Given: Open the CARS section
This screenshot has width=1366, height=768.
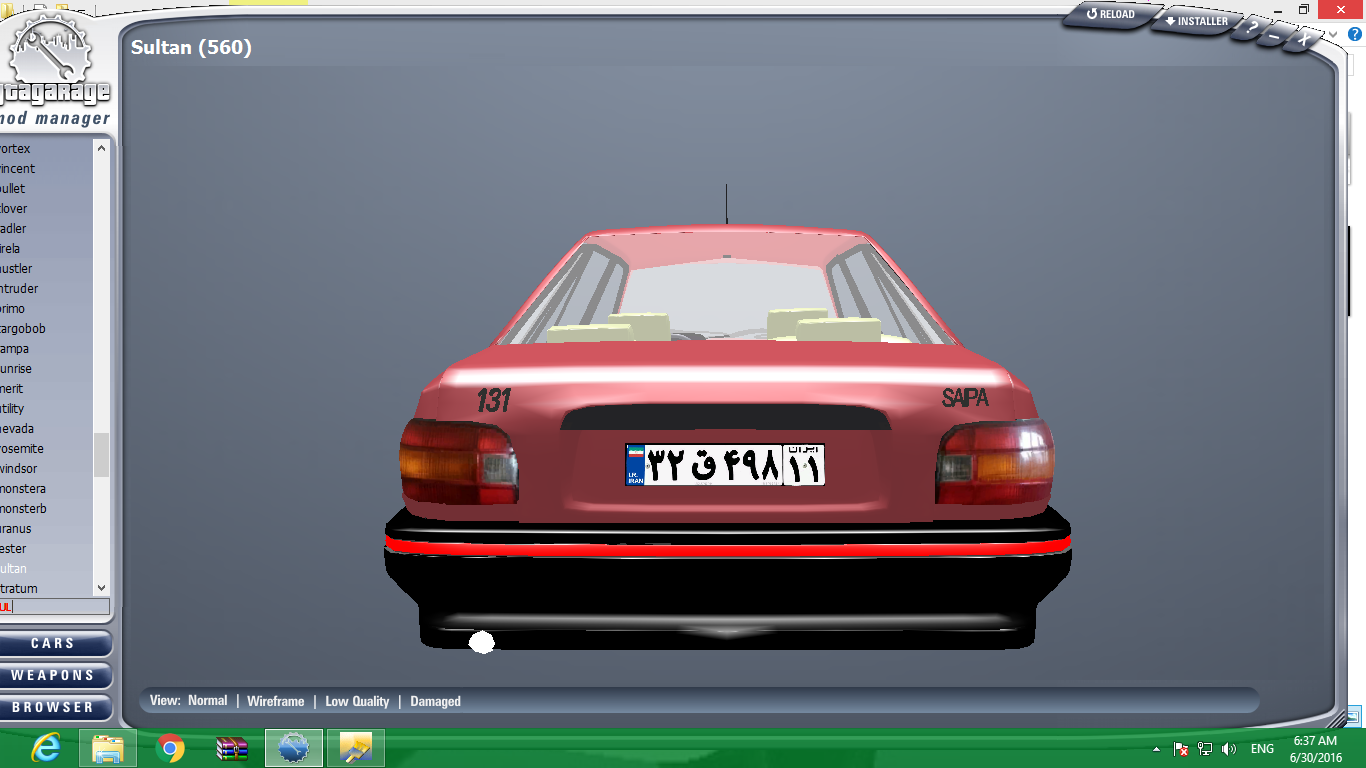Looking at the screenshot, I should 53,643.
